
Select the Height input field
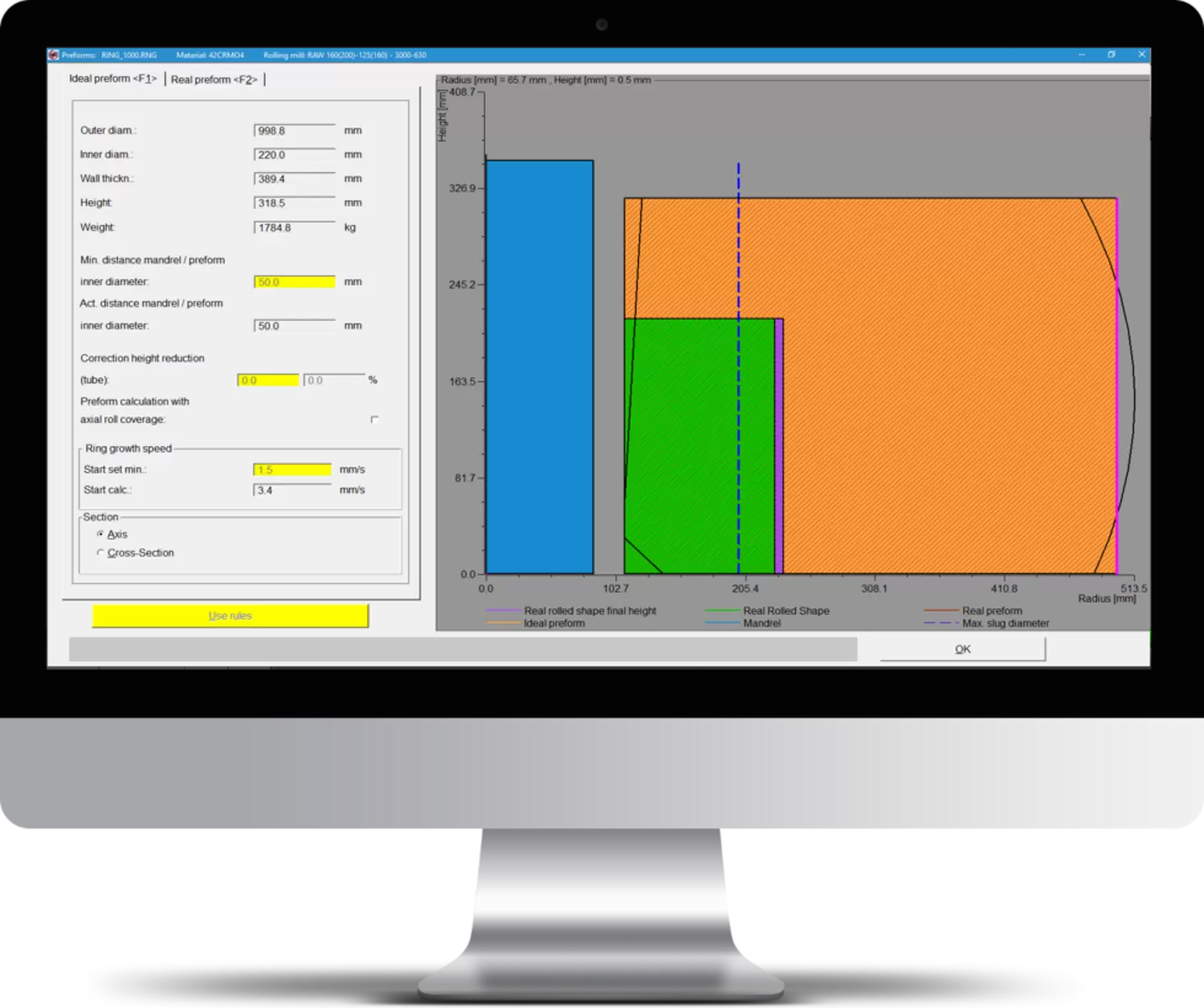tap(294, 203)
